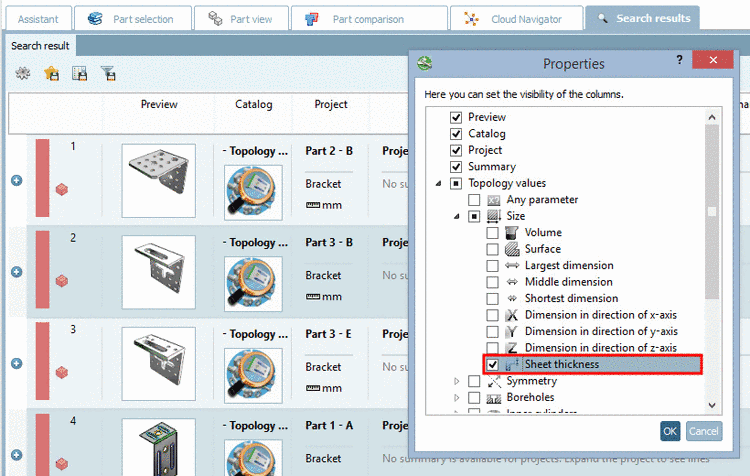This screenshot has width=750, height=476.
Task: Confirm with the OK button
Action: [x=670, y=432]
